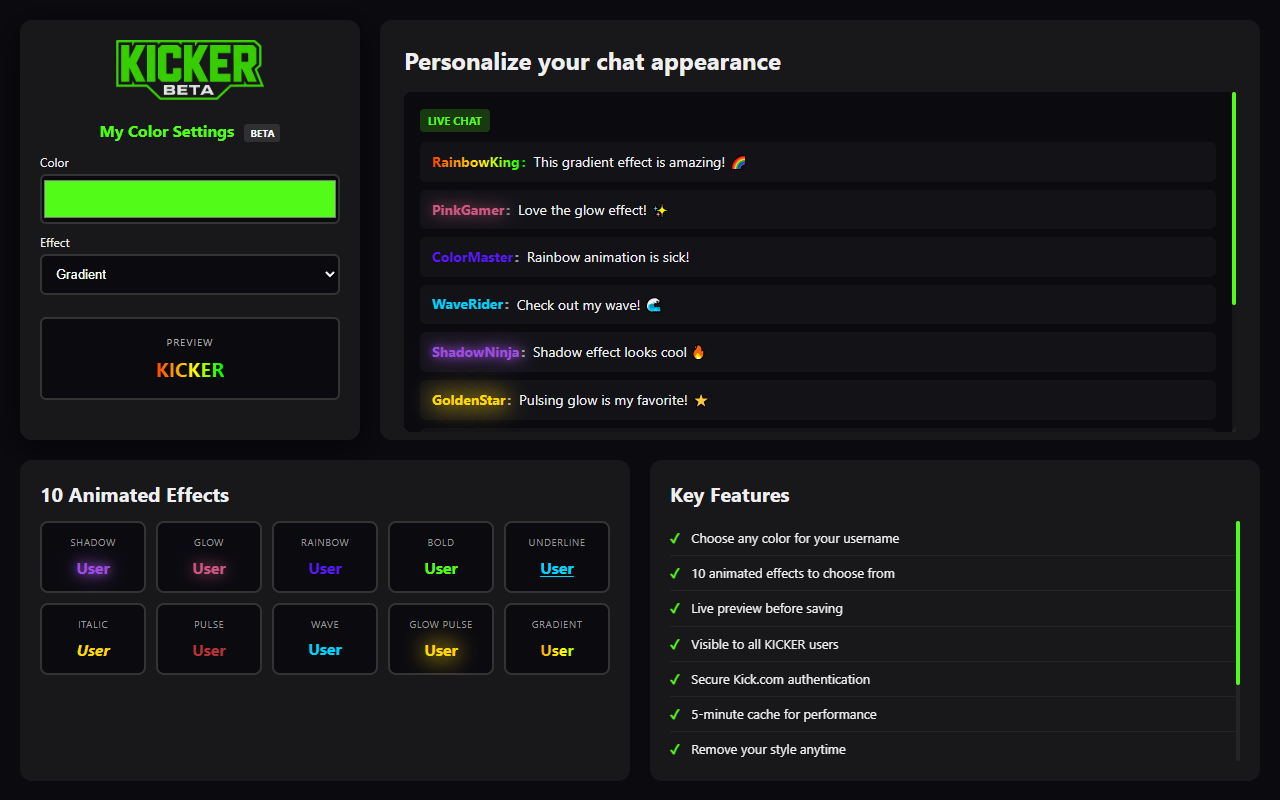1280x800 pixels.
Task: Click the fire emoji in ShadowNinja's message
Action: 699,352
